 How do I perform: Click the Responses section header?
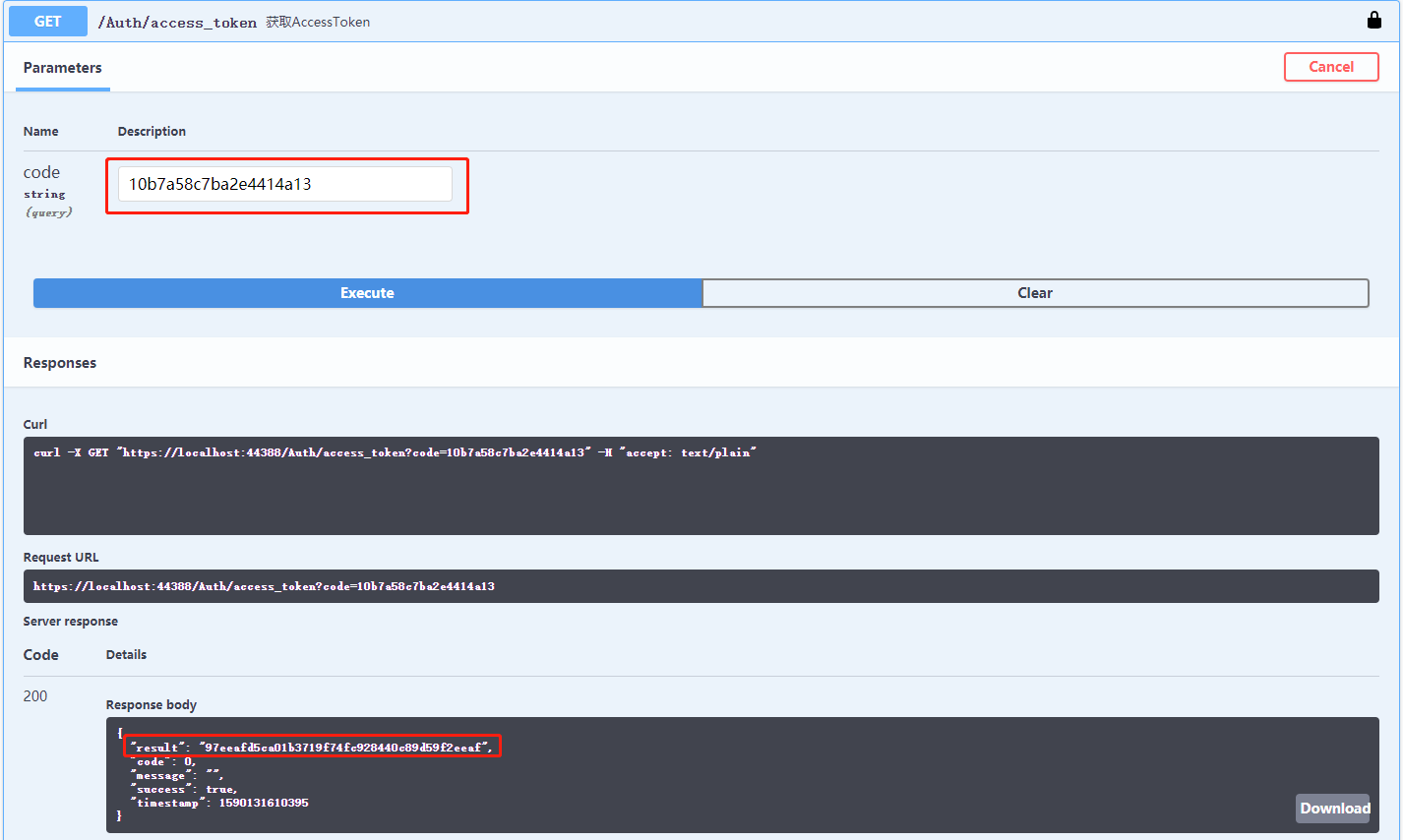click(60, 363)
